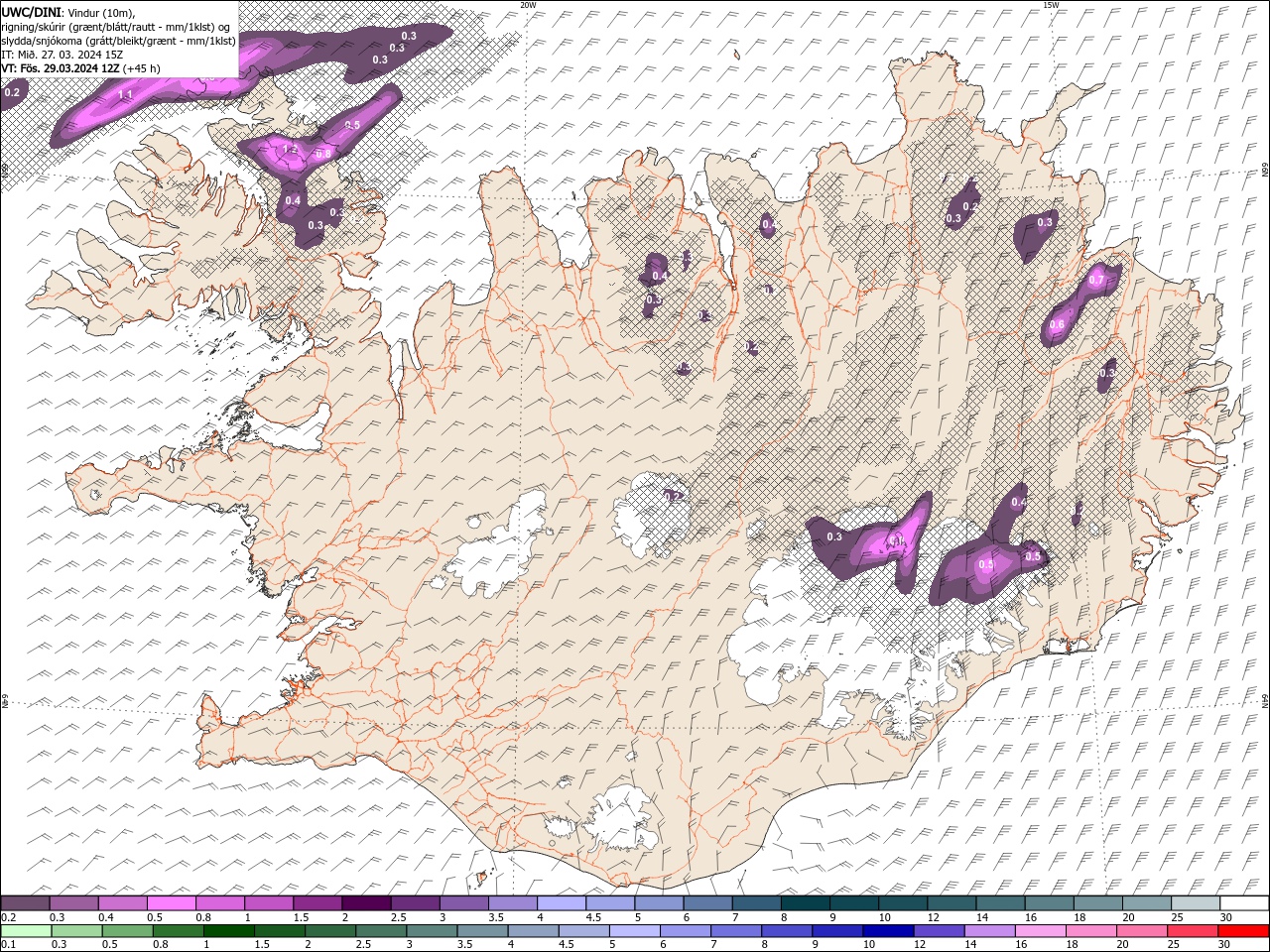Click the pale green 0.1 swatch, lower legend row
The height and width of the screenshot is (952, 1270).
[x=26, y=931]
